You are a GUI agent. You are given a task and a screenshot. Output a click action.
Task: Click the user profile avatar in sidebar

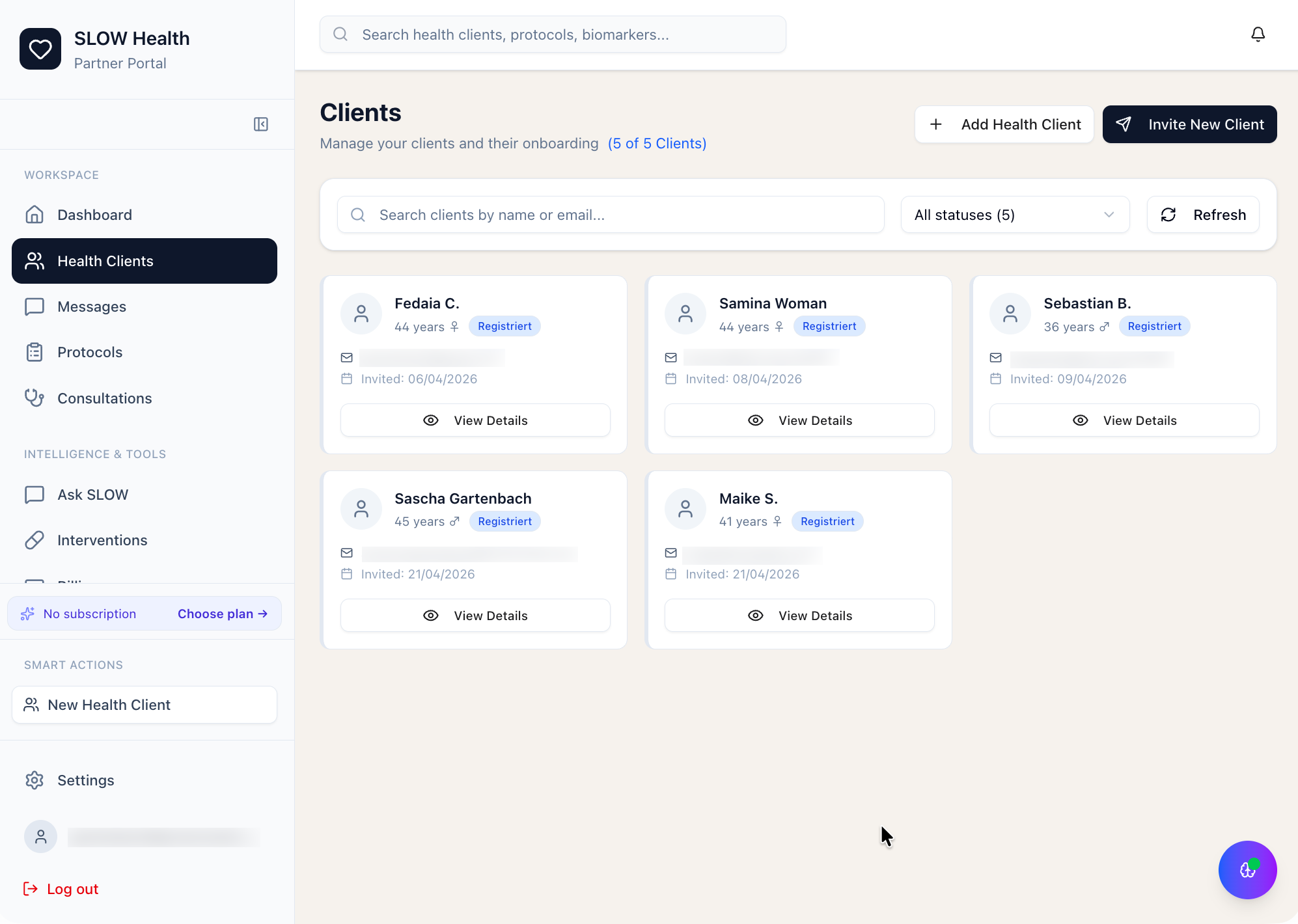coord(40,837)
